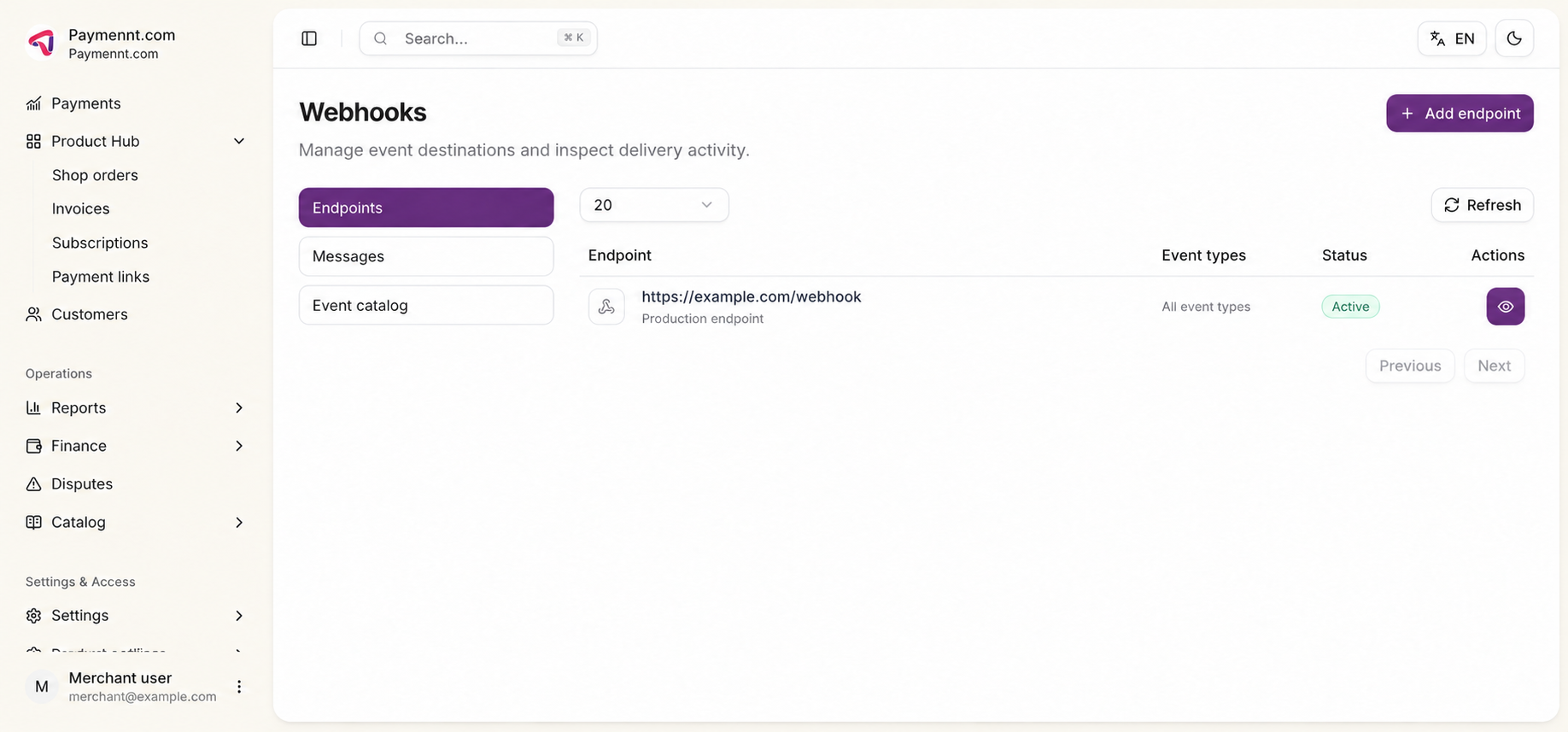Viewport: 1568px width, 732px height.
Task: Click the search magnifier icon
Action: tap(381, 38)
